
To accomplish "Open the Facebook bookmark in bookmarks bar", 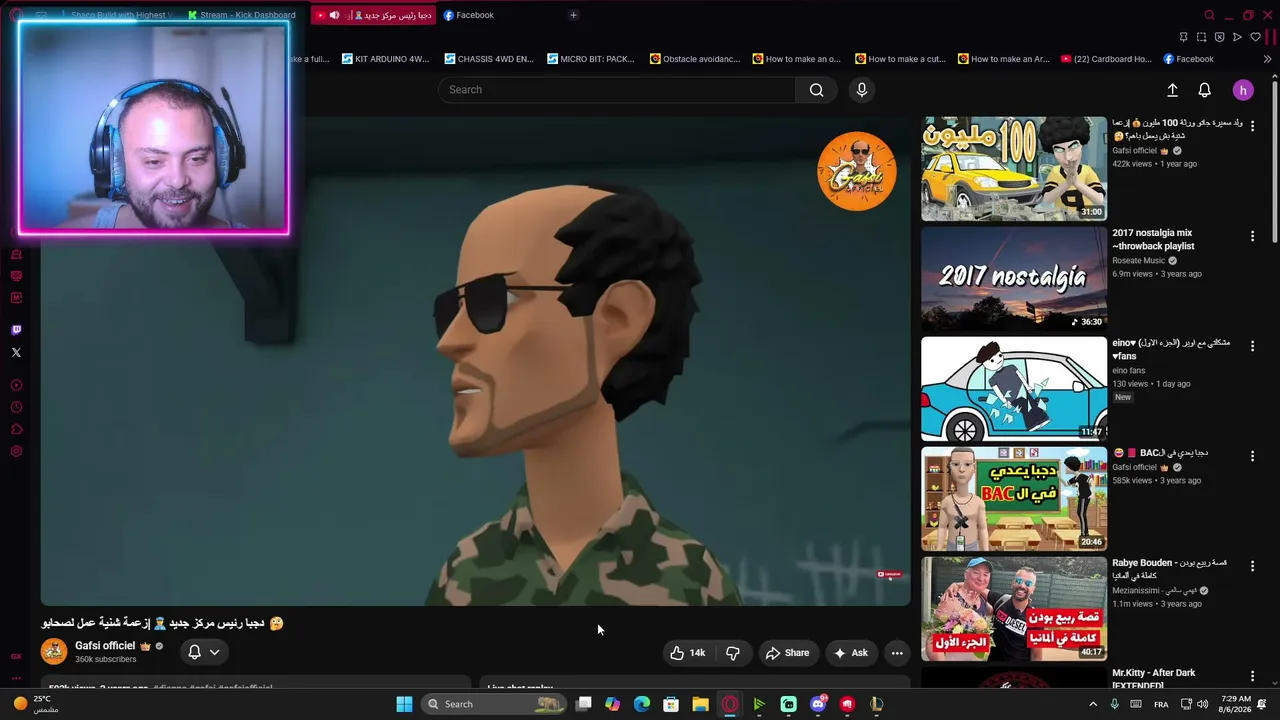I will (1188, 59).
